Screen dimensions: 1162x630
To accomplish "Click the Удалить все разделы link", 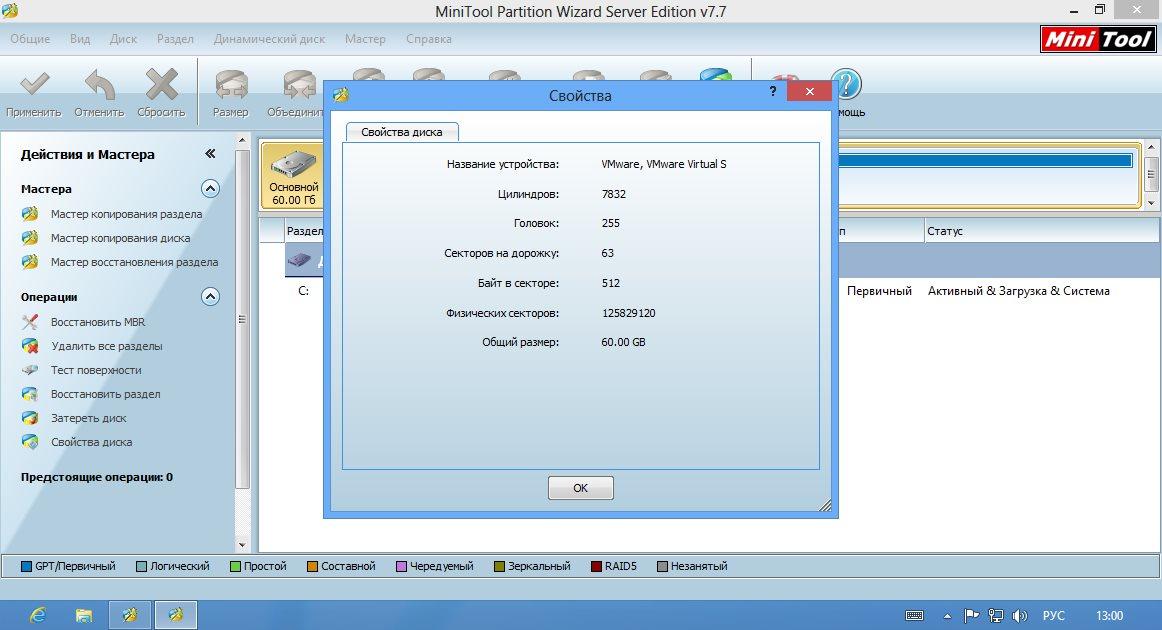I will (x=107, y=346).
